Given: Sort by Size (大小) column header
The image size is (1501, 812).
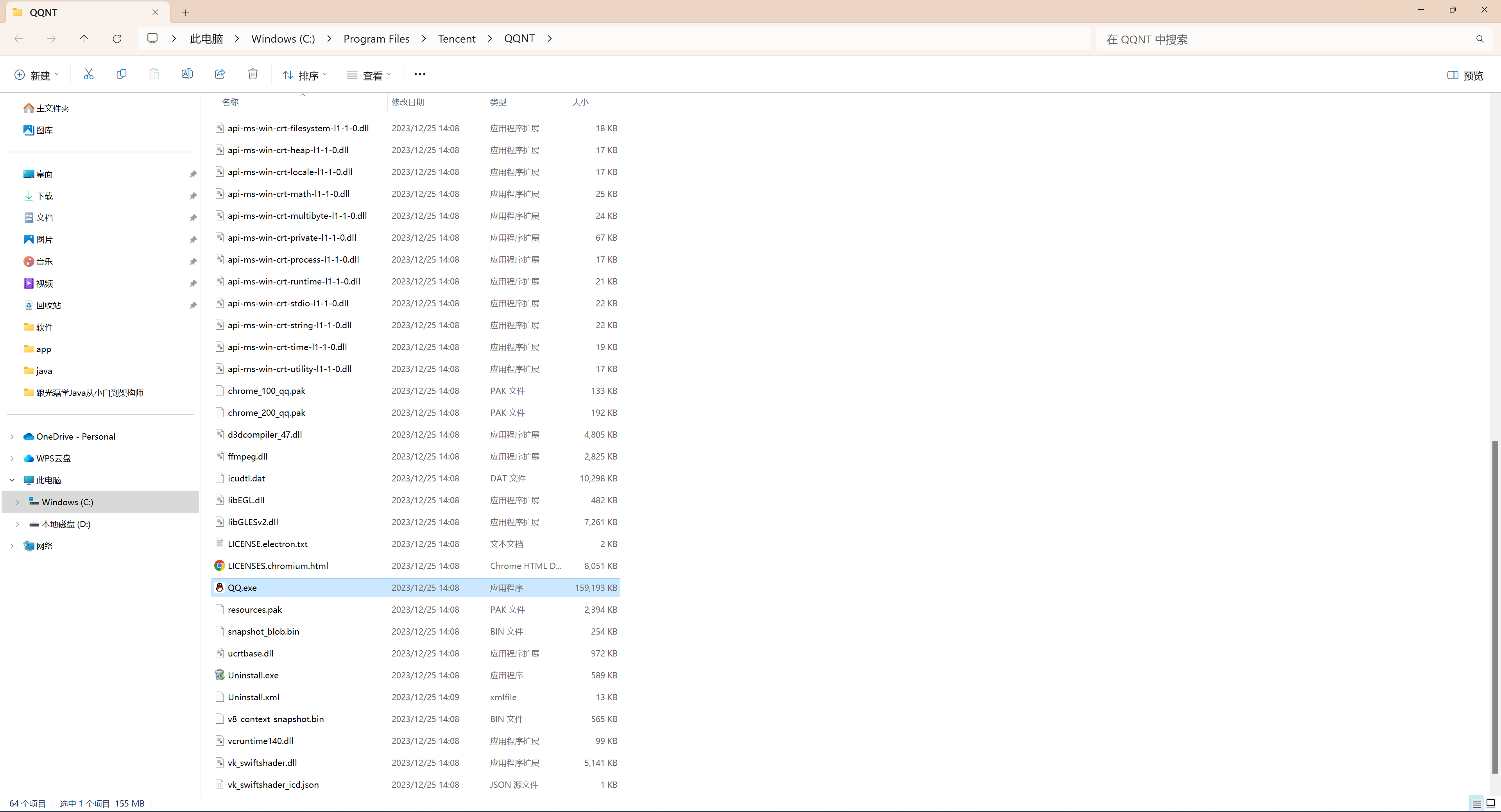Looking at the screenshot, I should tap(580, 102).
